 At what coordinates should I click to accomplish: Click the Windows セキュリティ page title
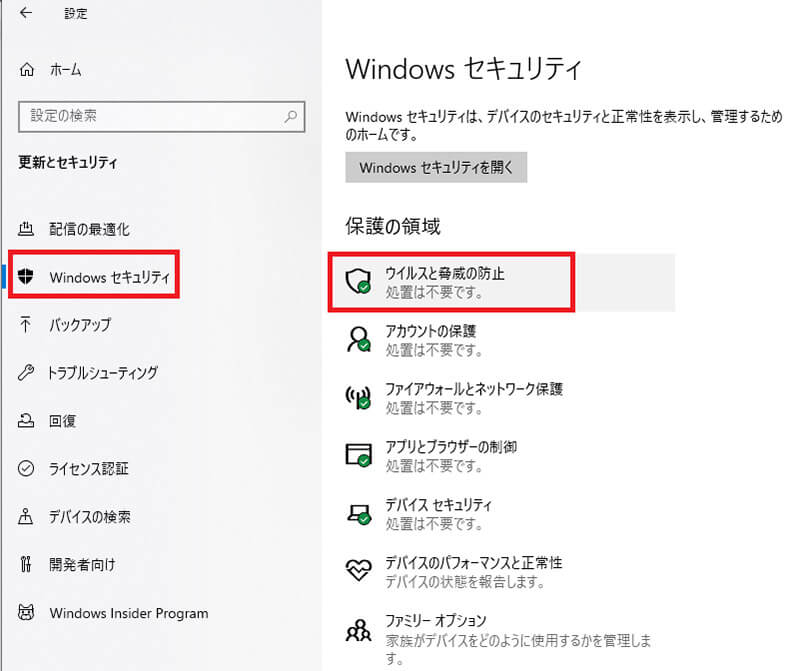(x=463, y=69)
